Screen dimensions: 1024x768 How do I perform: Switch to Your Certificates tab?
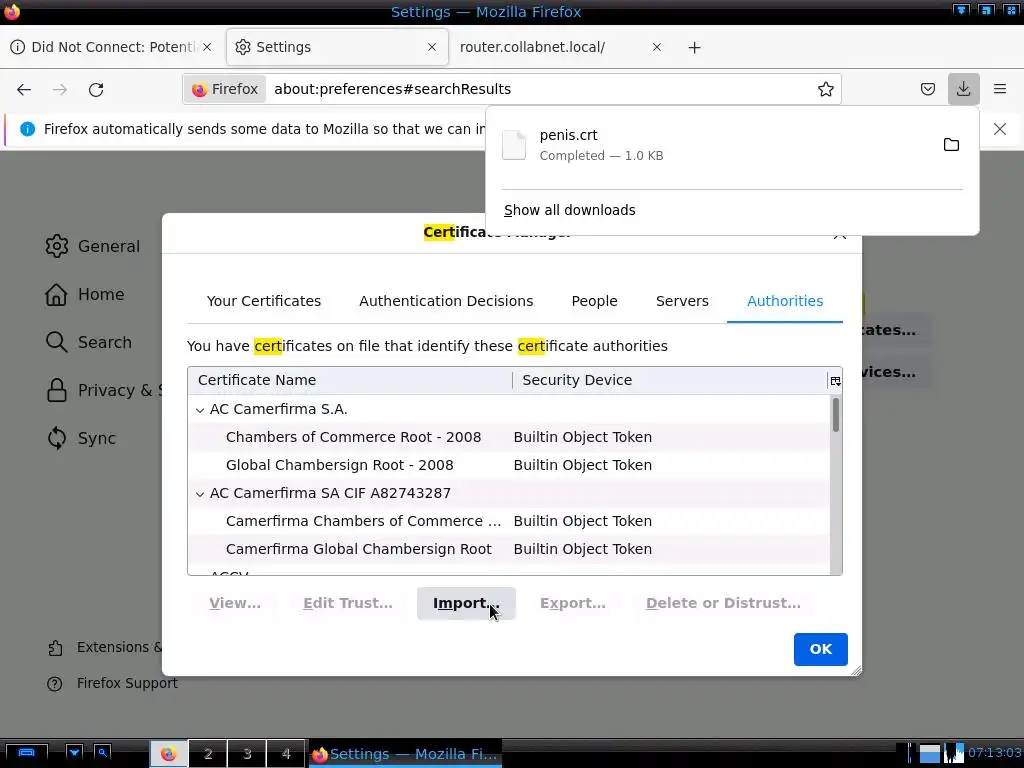click(x=264, y=301)
